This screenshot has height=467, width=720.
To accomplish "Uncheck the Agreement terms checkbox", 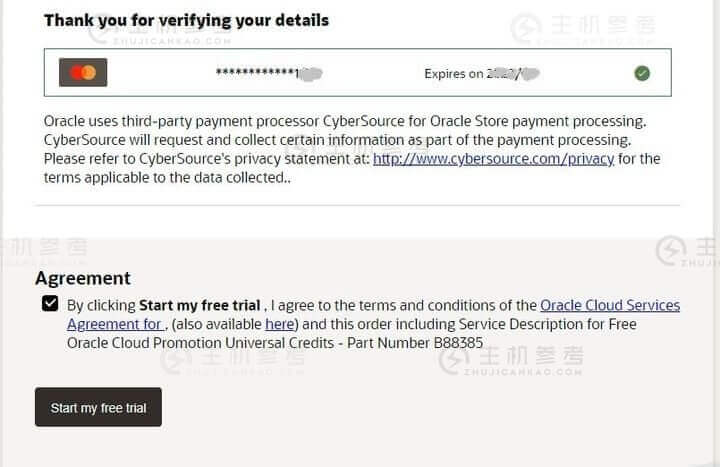I will (50, 304).
